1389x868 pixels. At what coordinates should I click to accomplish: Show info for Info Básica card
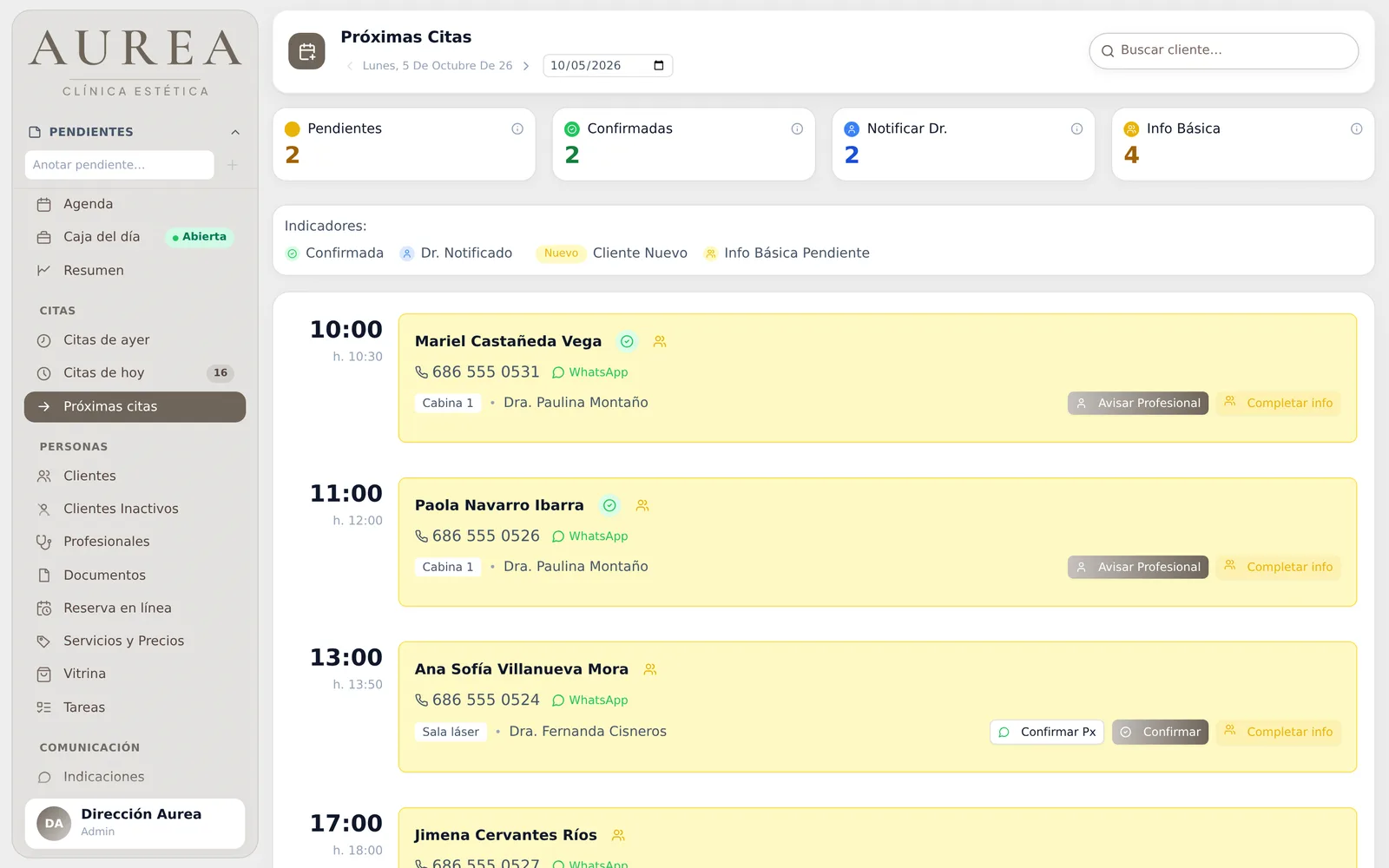[x=1356, y=128]
